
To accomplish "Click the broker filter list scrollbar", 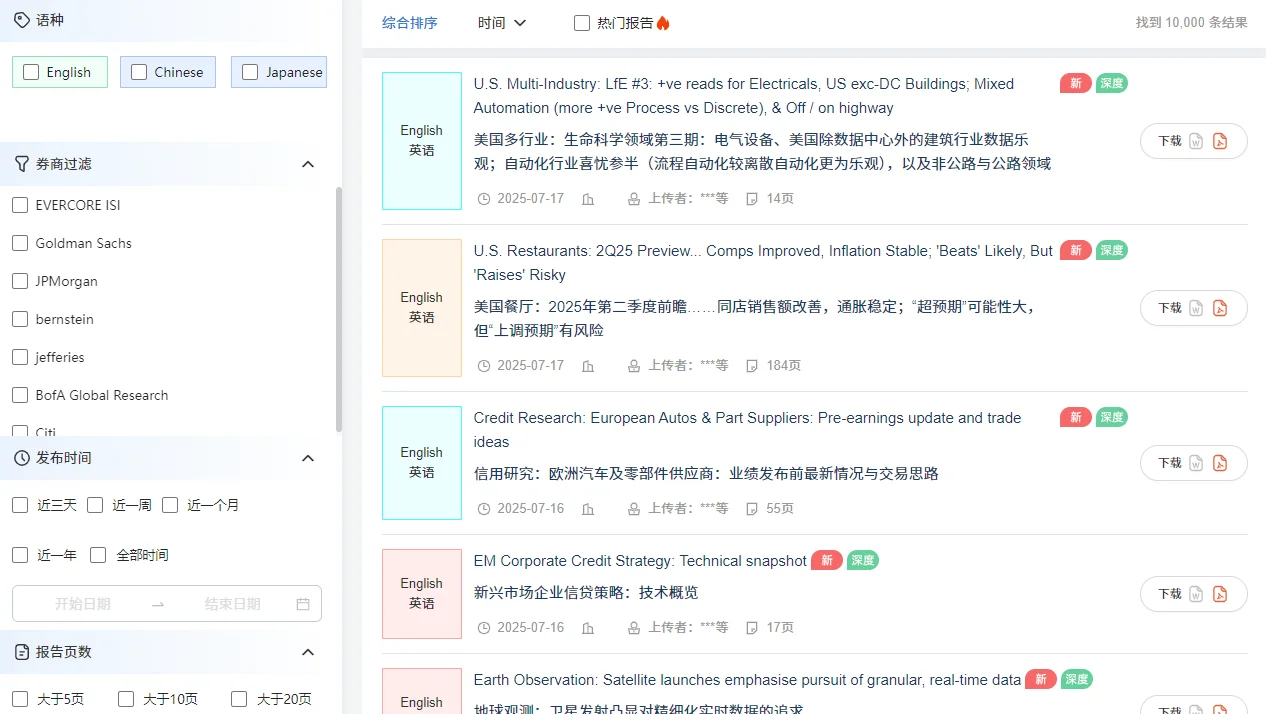I will click(x=338, y=310).
